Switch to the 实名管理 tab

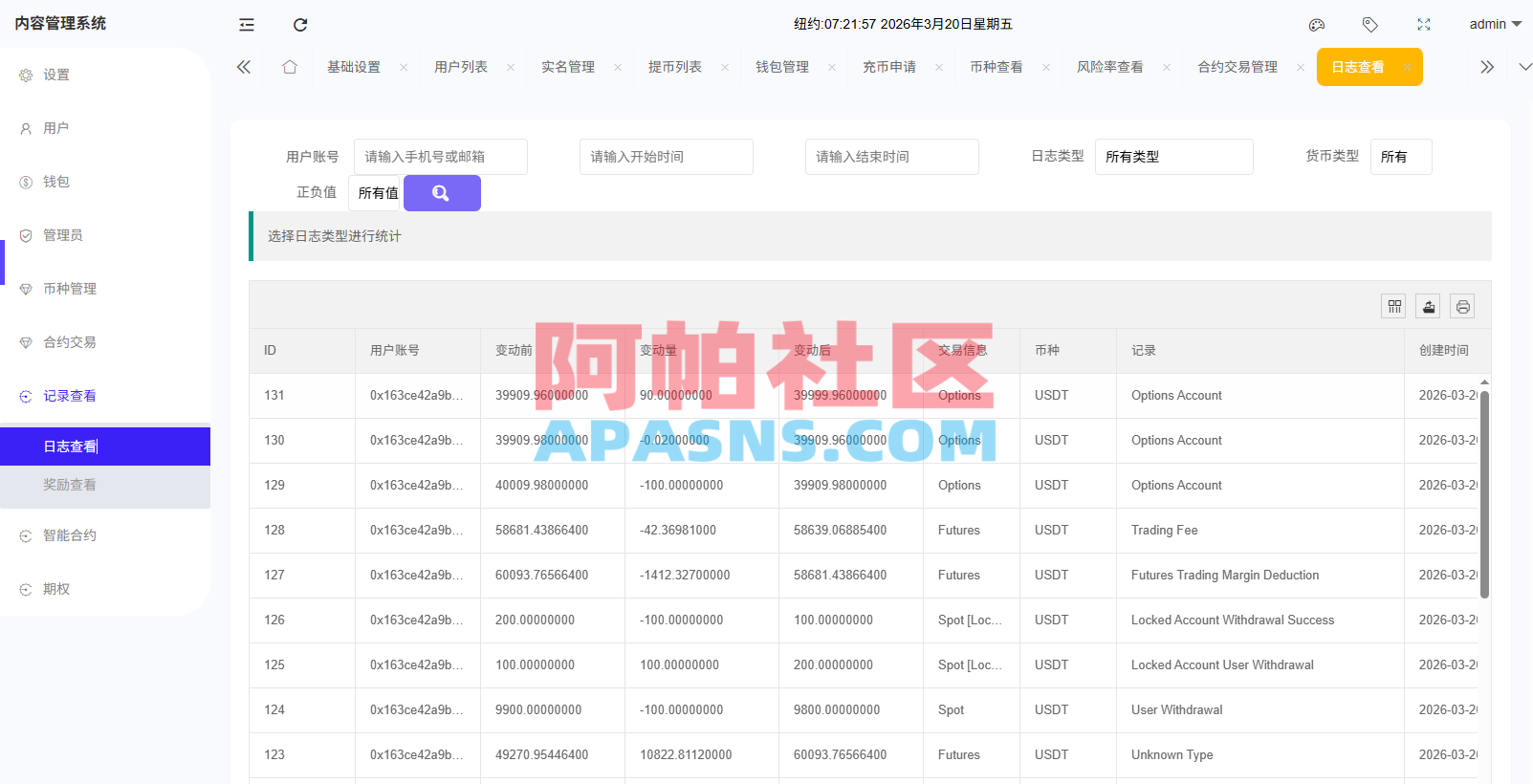click(x=568, y=67)
